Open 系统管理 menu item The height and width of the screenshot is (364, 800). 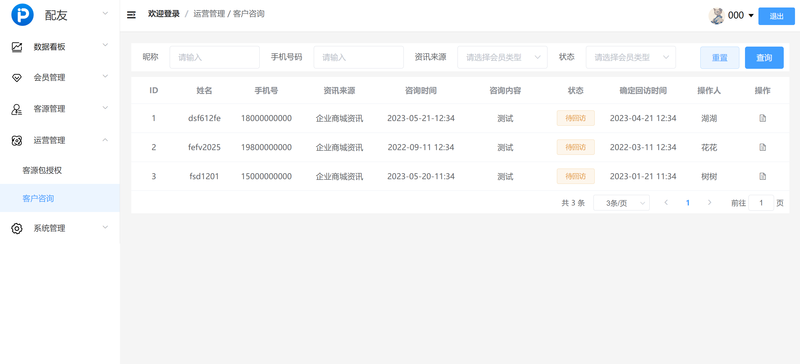[60, 228]
